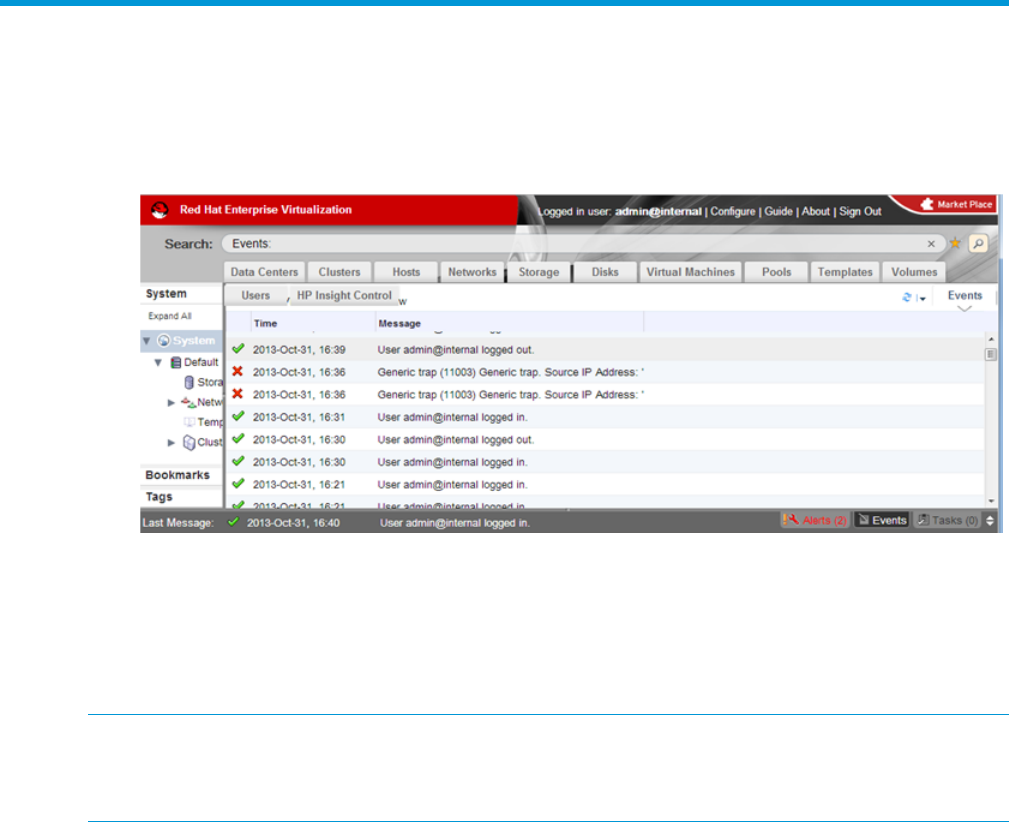The width and height of the screenshot is (1009, 822).
Task: Expand the Clusters tree node
Action: [171, 442]
